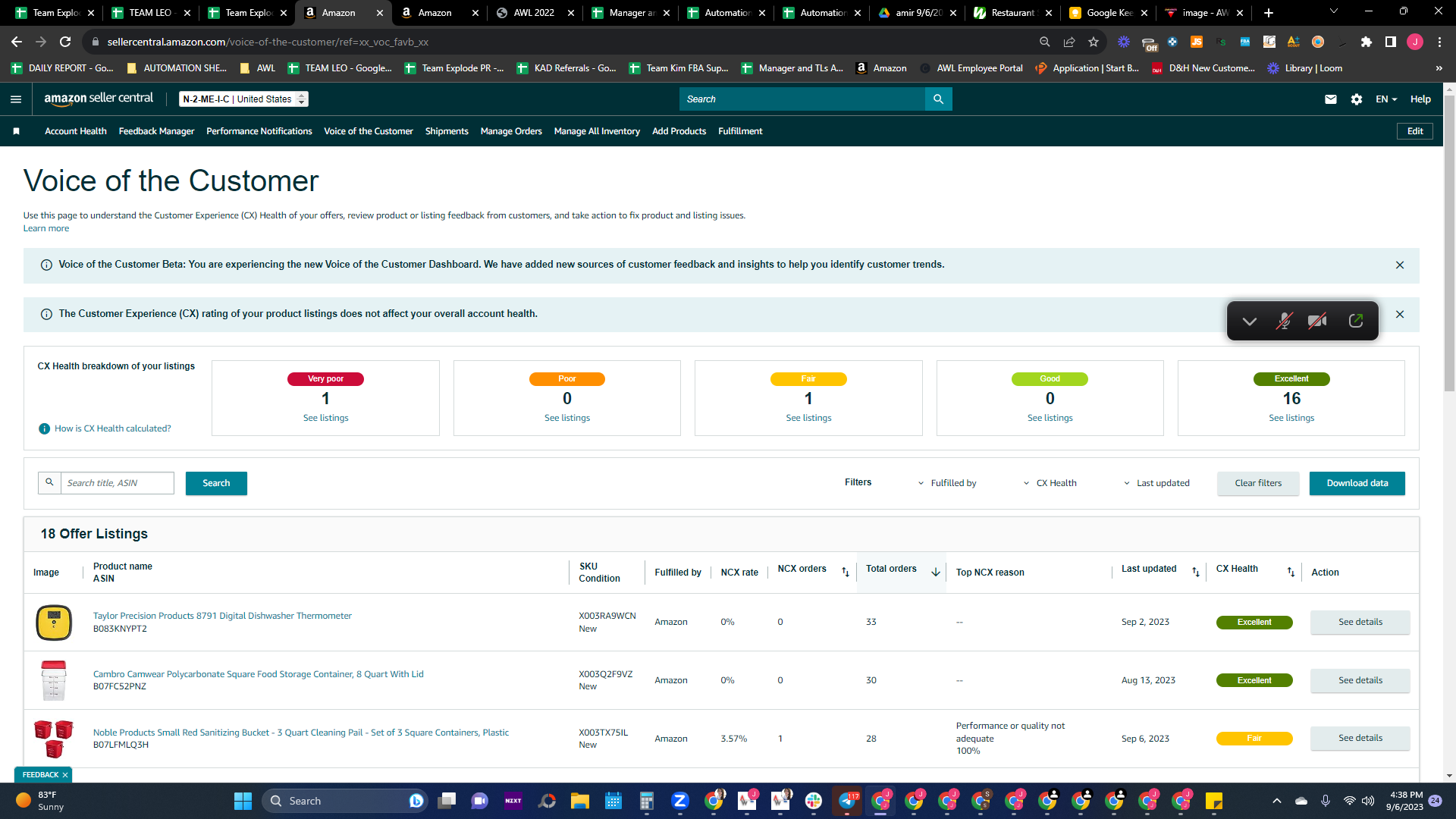Open a new browser tab
Viewport: 1456px width, 819px height.
1269,13
